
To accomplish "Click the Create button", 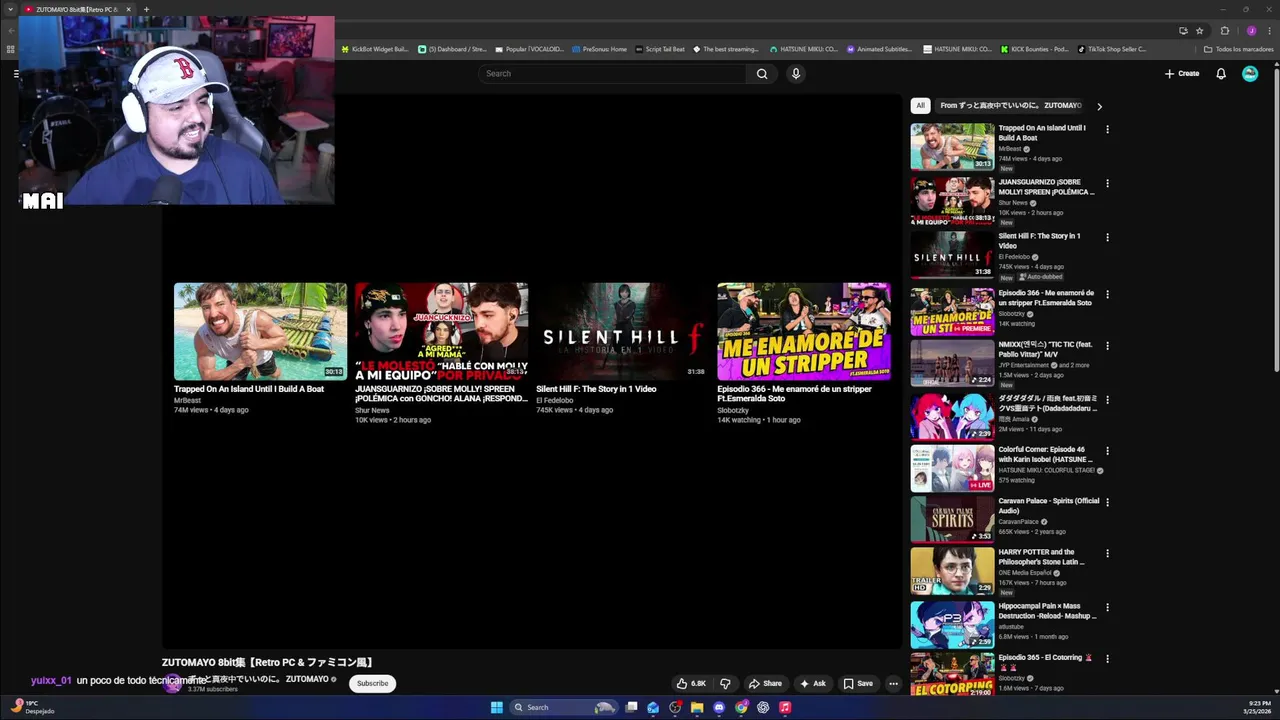I will coord(1182,73).
